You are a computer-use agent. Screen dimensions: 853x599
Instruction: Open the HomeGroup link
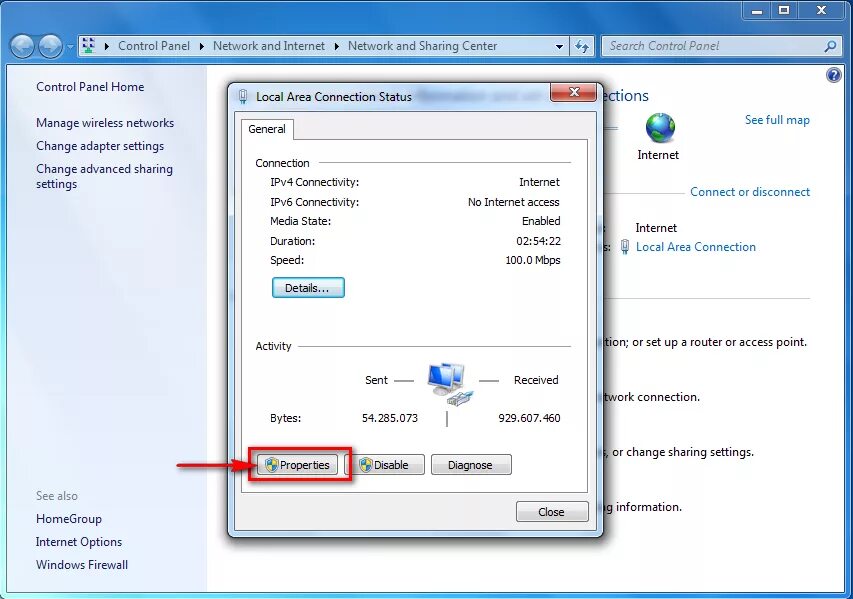click(x=69, y=519)
